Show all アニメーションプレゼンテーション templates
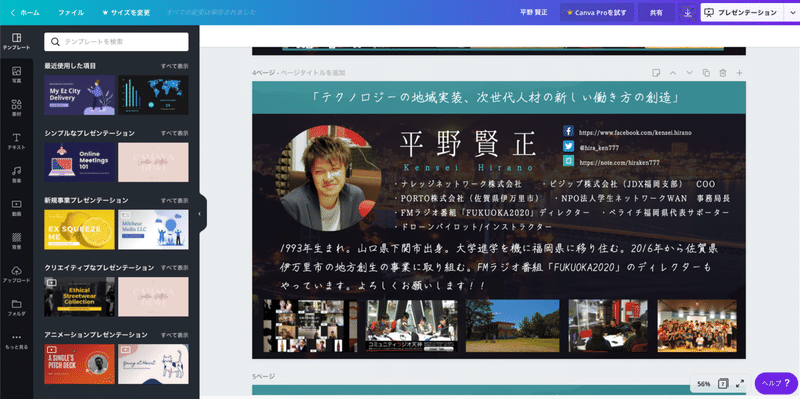Viewport: 800px width, 399px height. (174, 335)
